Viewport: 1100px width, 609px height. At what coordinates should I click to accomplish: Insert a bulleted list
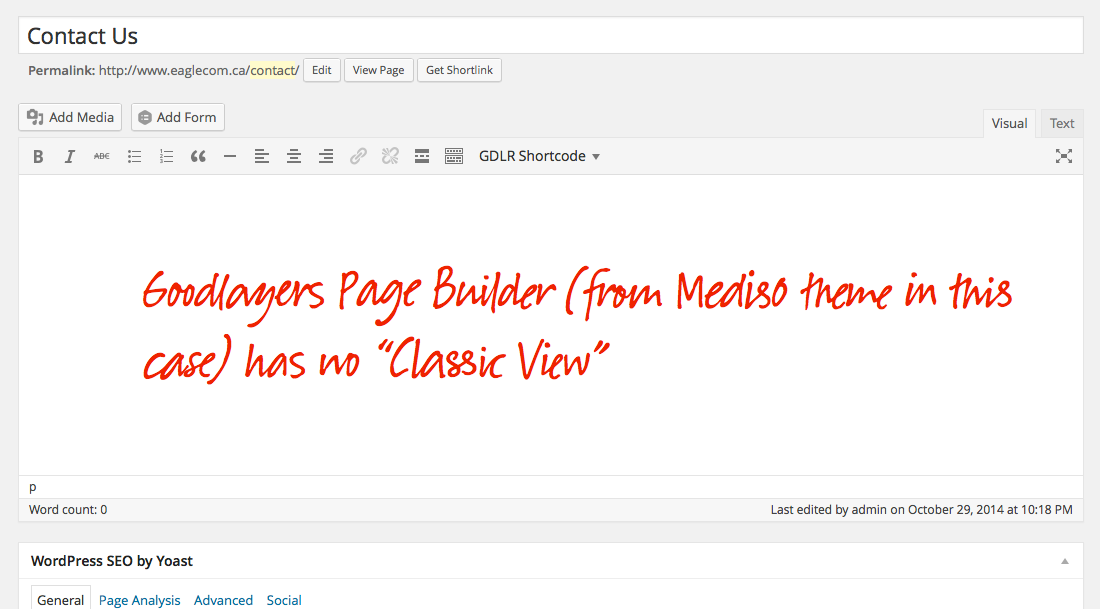coord(134,156)
